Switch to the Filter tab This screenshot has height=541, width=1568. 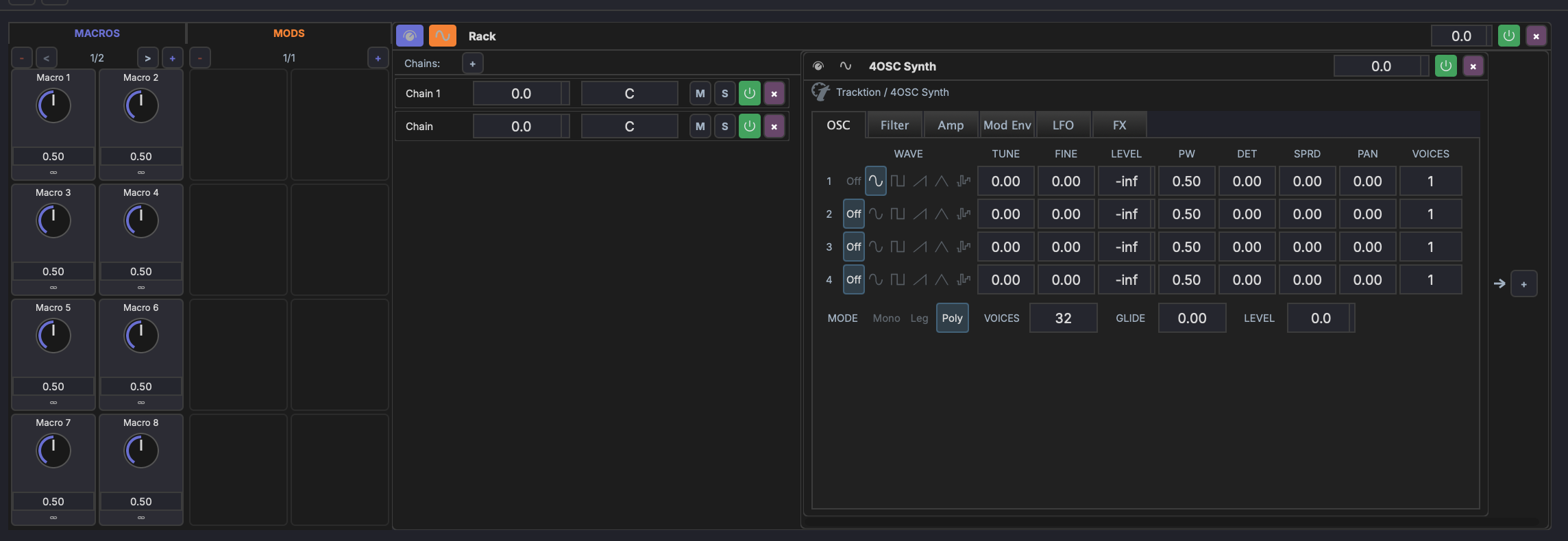point(894,125)
